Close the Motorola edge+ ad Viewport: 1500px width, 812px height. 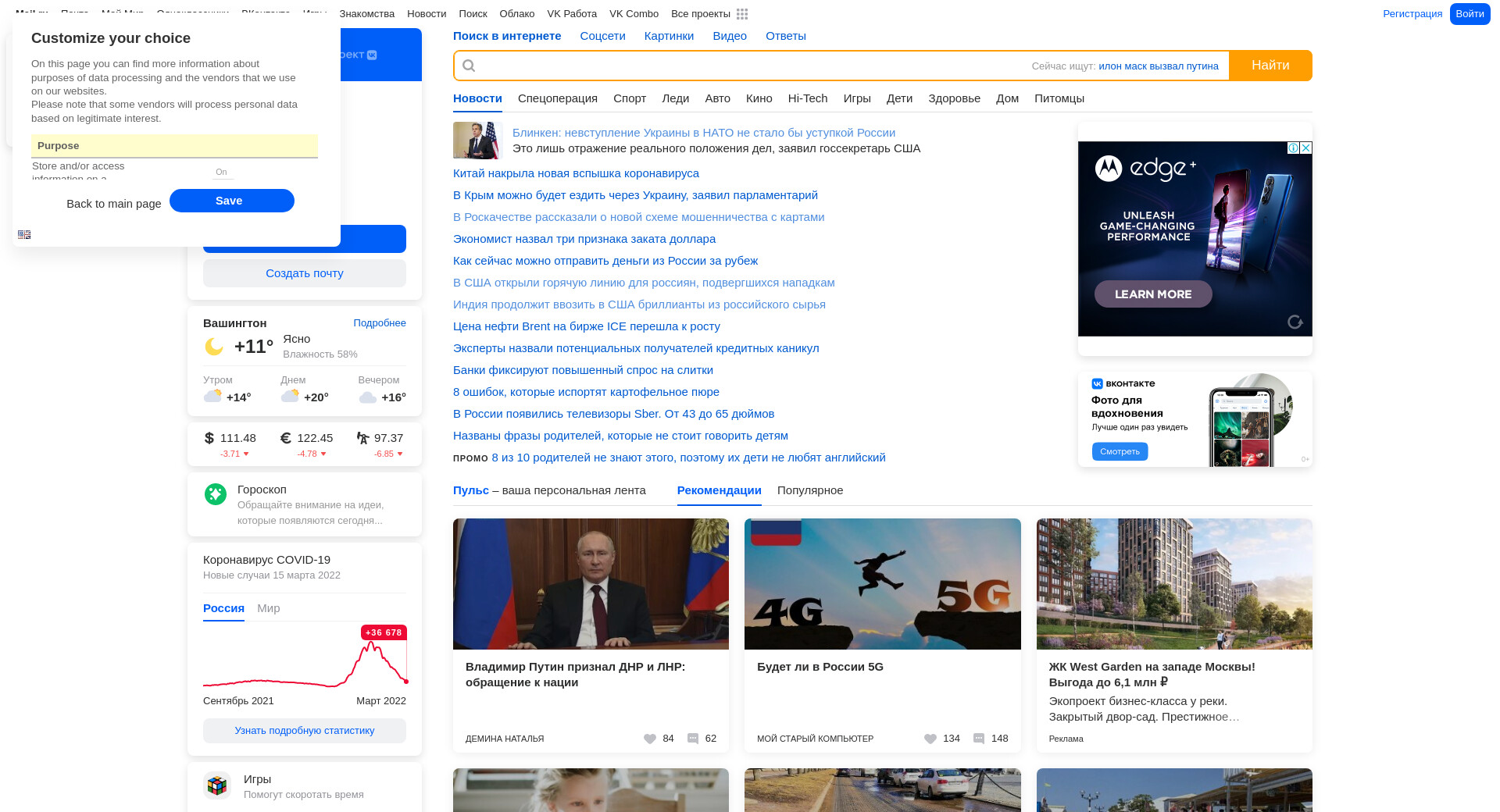(x=1305, y=148)
